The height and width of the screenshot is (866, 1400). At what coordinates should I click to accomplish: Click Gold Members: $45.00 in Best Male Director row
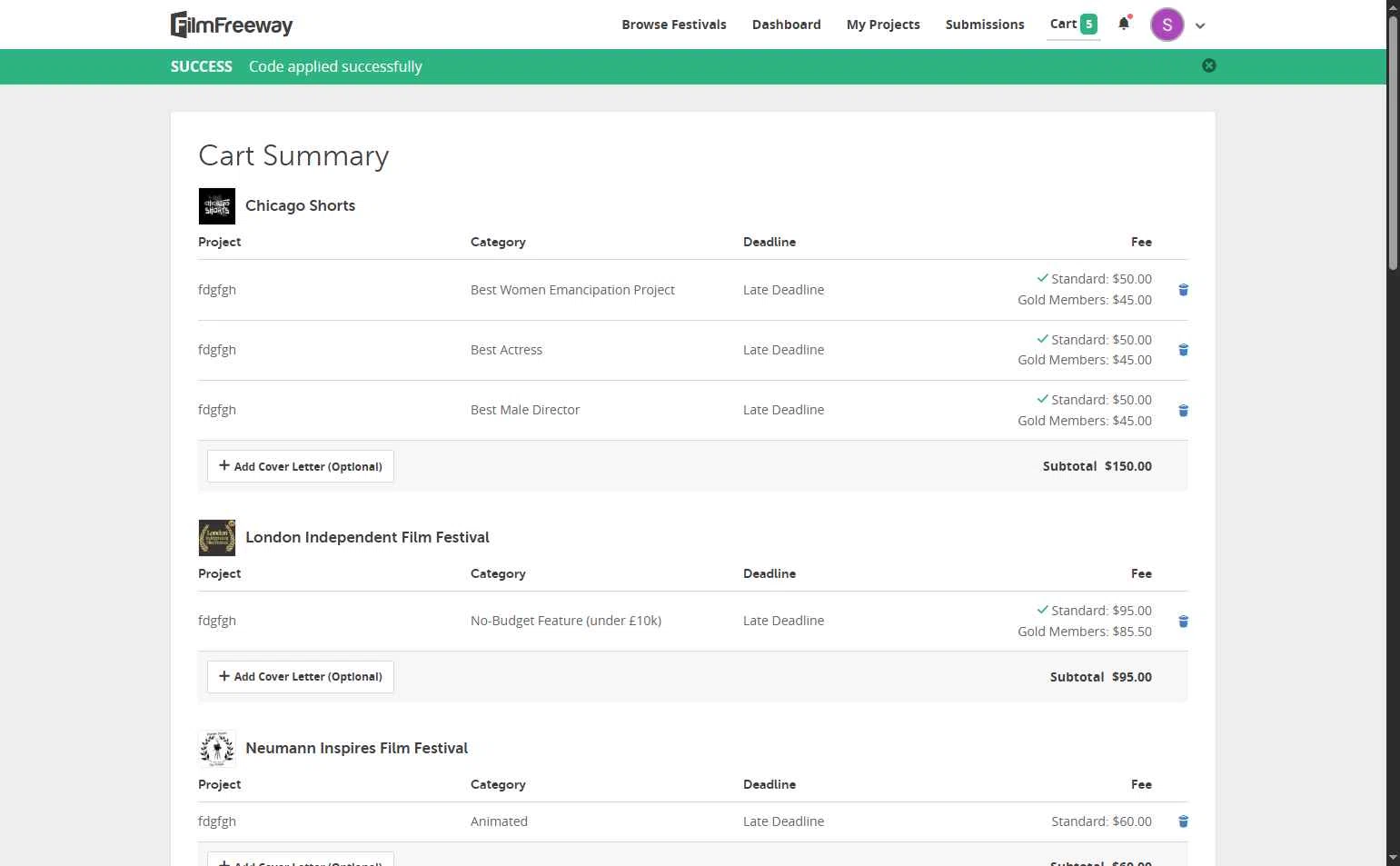point(1085,421)
